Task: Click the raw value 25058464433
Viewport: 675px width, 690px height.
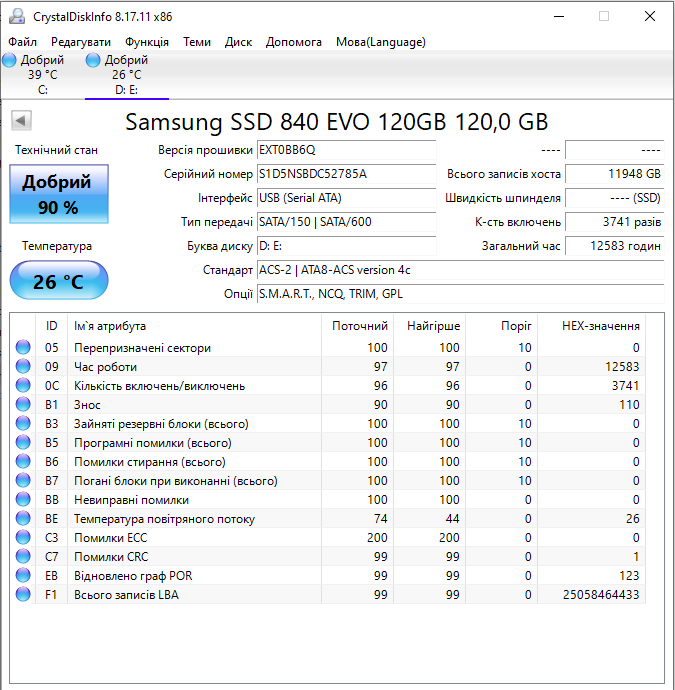Action: coord(601,595)
